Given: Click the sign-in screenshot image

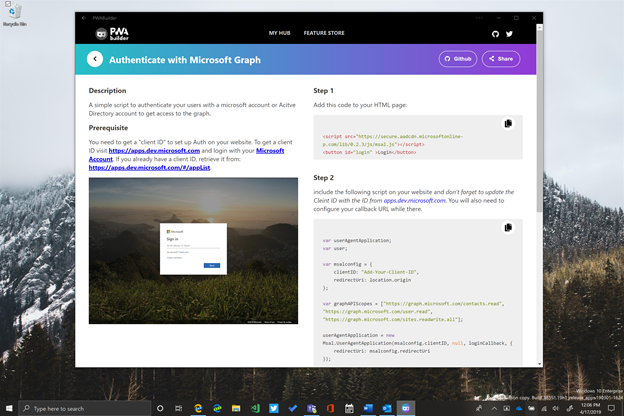Looking at the screenshot, I should click(193, 250).
